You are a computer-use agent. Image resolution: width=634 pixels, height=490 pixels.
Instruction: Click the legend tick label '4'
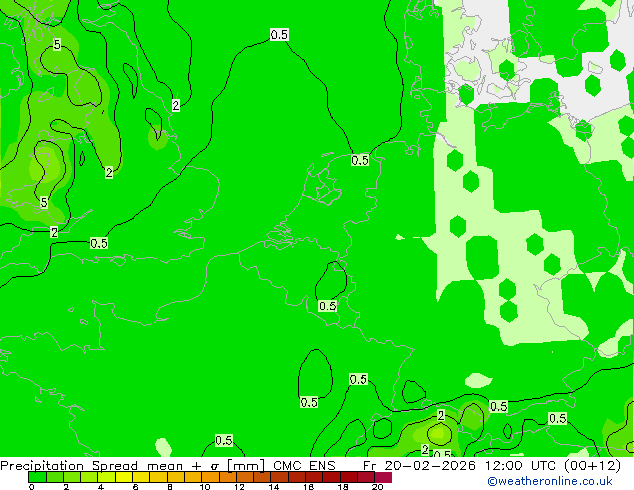(x=101, y=487)
